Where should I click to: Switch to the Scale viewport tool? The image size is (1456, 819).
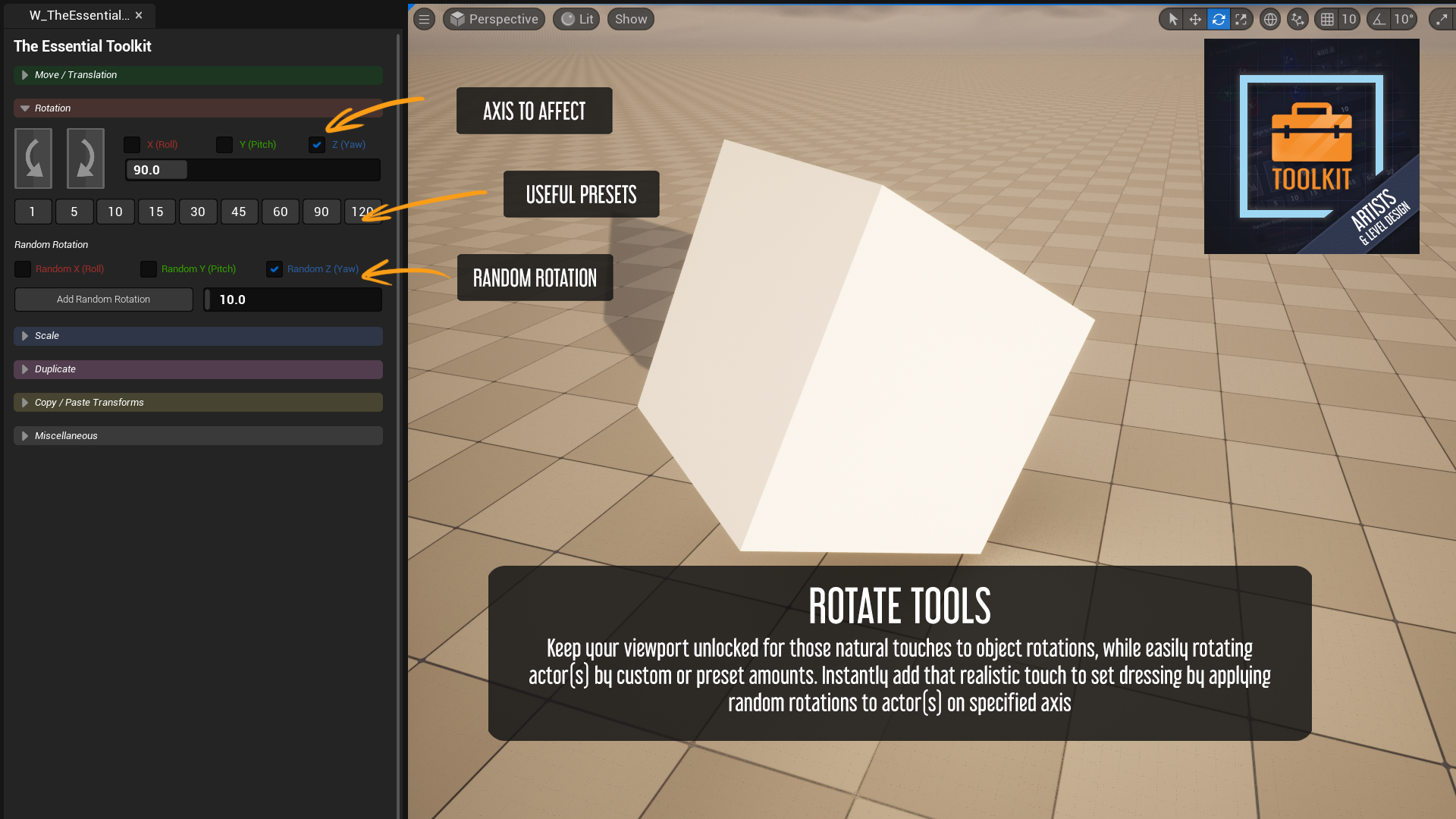click(x=1242, y=19)
